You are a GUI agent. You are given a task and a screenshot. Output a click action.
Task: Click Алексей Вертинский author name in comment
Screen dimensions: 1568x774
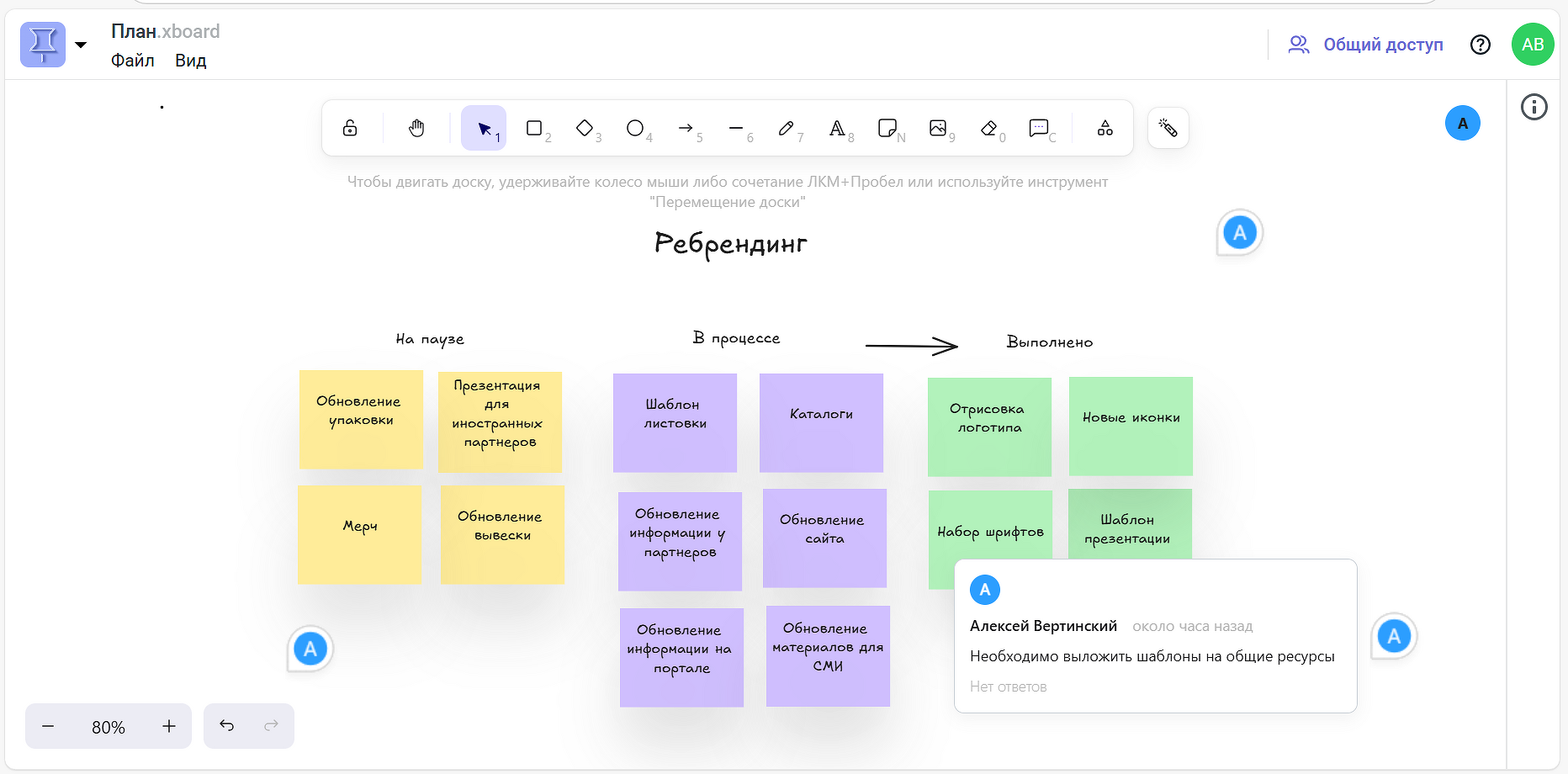1043,626
